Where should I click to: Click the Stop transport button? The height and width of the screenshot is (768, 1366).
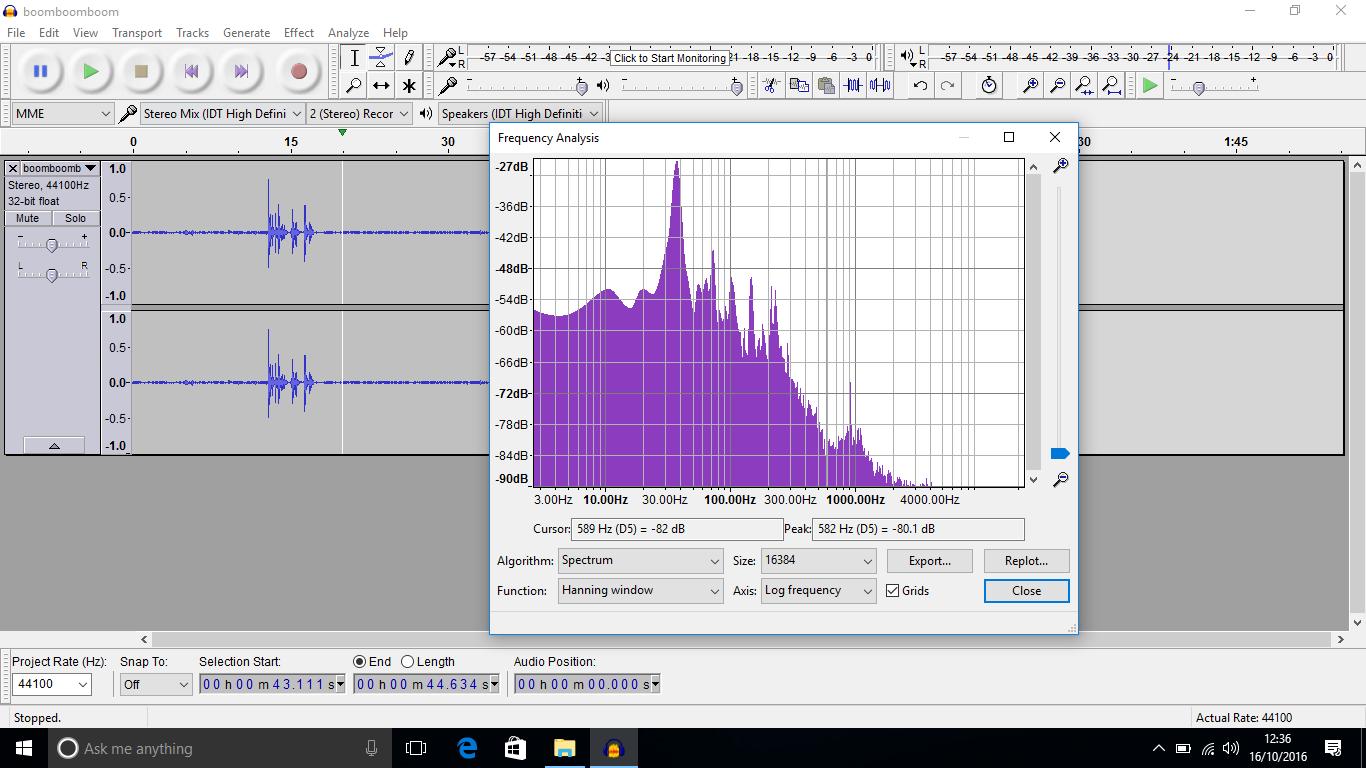[x=141, y=71]
